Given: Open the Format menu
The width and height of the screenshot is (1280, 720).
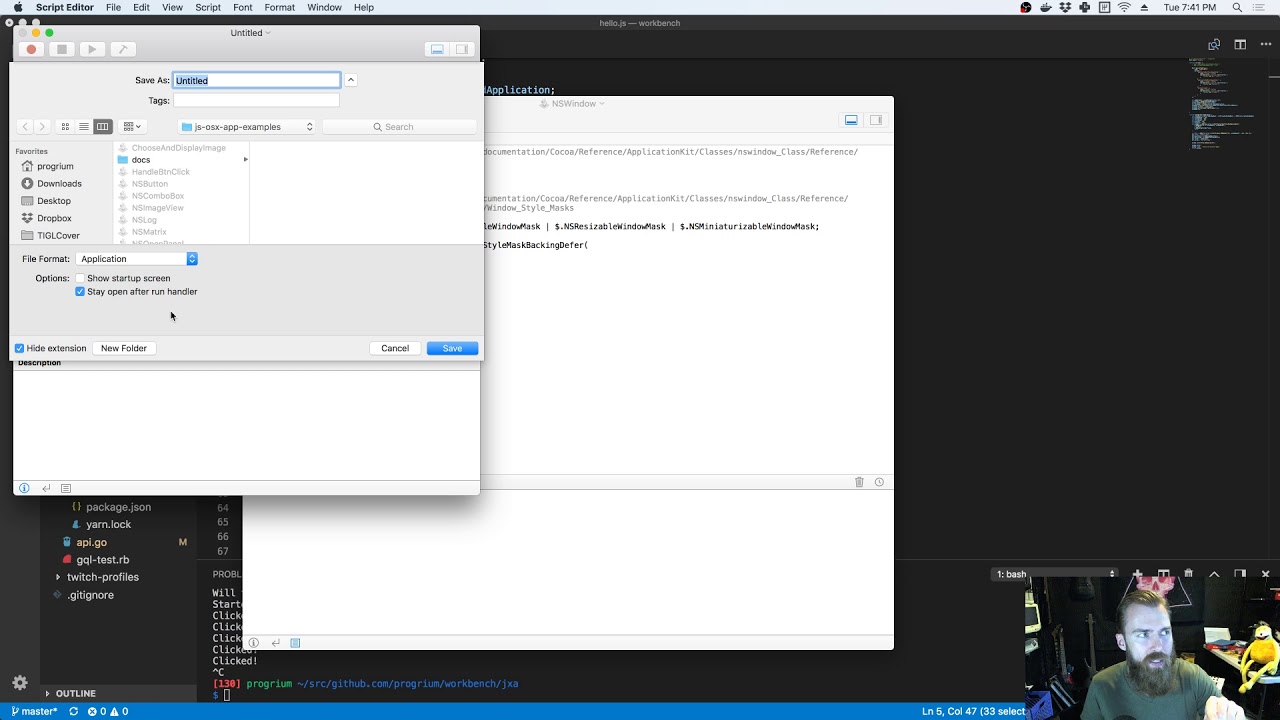Looking at the screenshot, I should point(279,7).
